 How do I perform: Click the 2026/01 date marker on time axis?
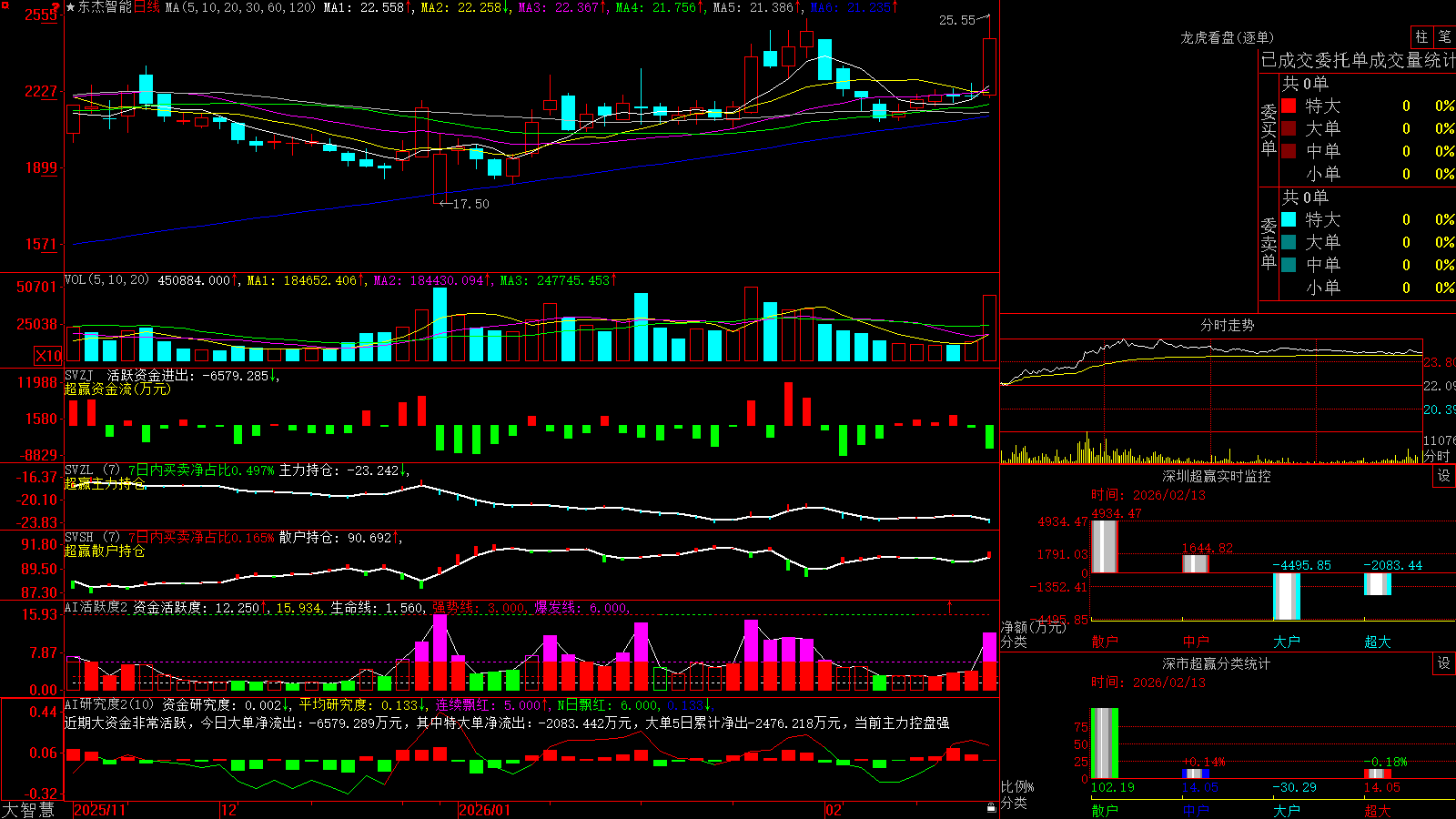[x=485, y=810]
